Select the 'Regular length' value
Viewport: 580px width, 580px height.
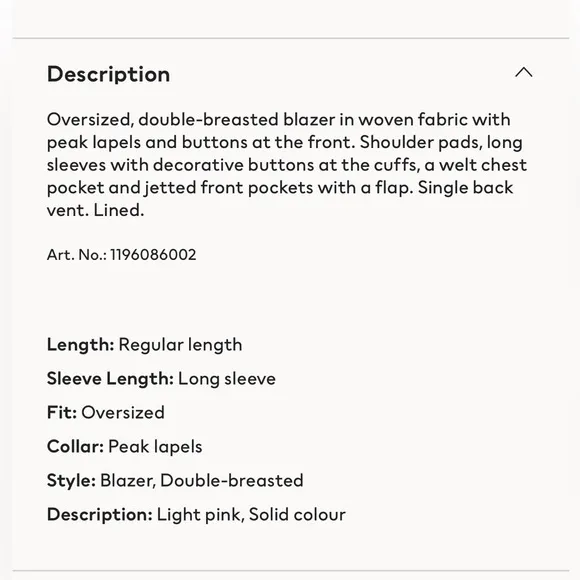[181, 345]
